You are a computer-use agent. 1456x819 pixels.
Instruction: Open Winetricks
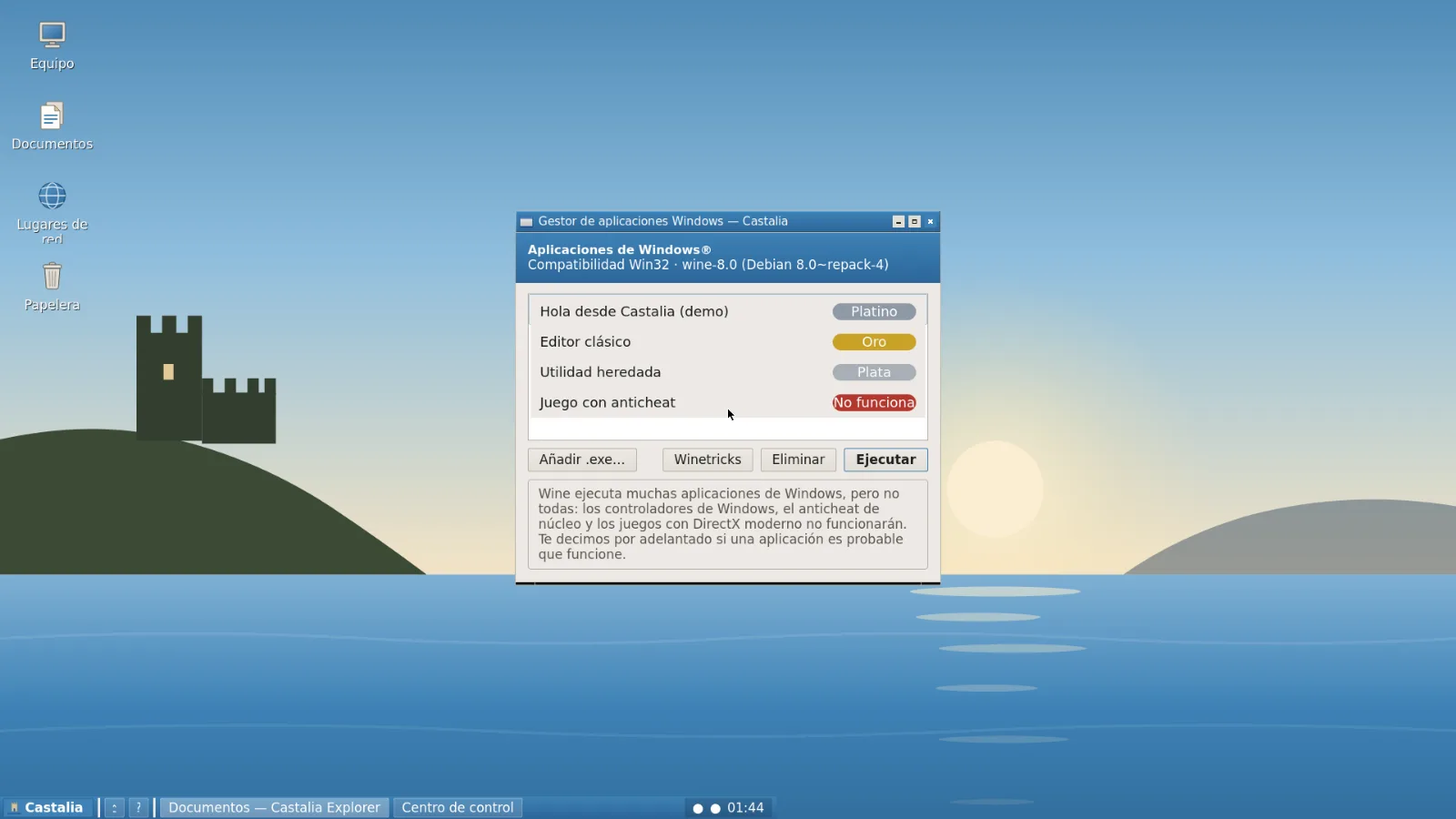708,460
